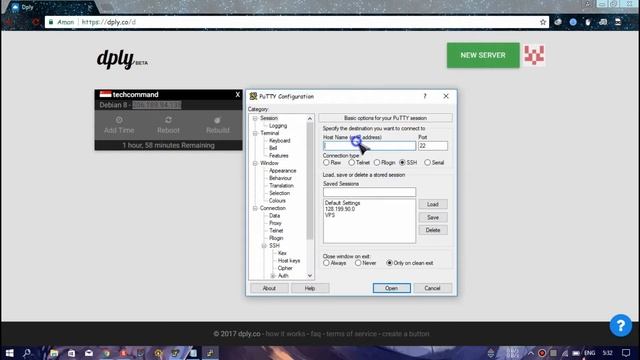Collapse the SSH tree node
The height and width of the screenshot is (360, 640).
[x=264, y=246]
